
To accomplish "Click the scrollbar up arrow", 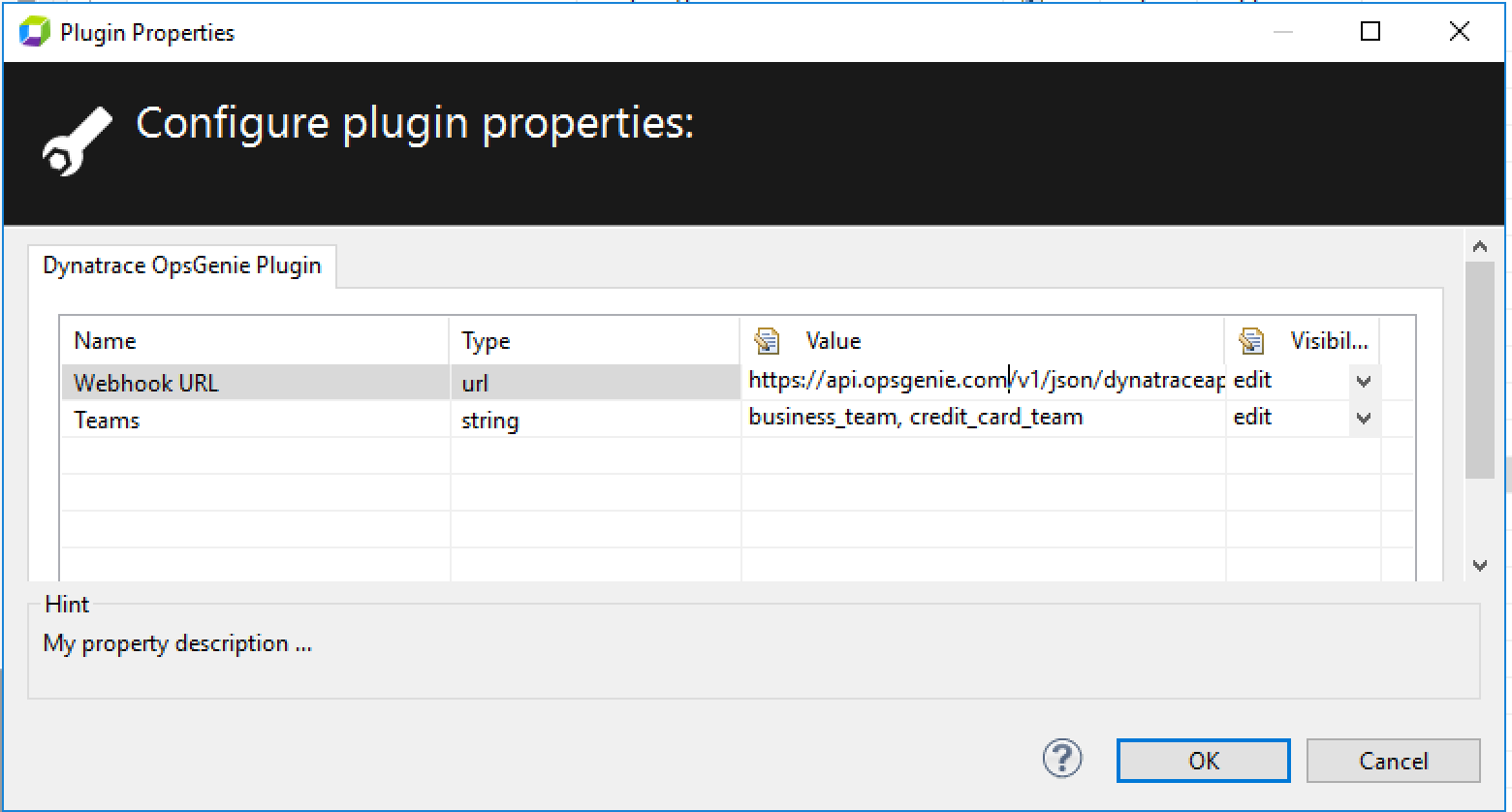I will pyautogui.click(x=1480, y=245).
